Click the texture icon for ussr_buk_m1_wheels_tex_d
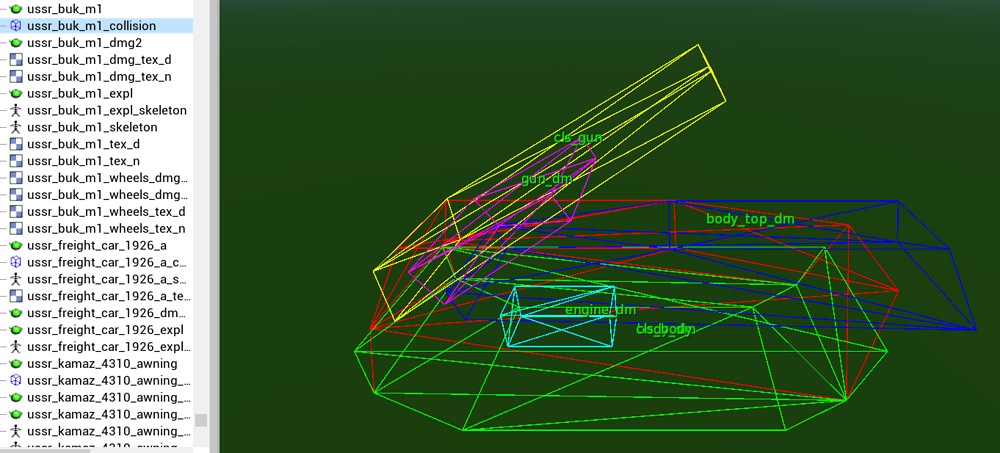The width and height of the screenshot is (1000, 453). tap(16, 212)
